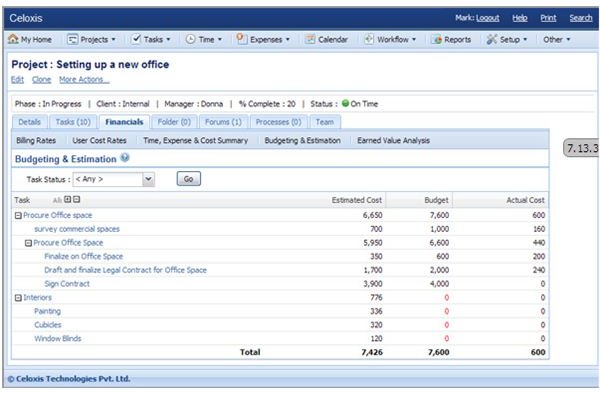Image resolution: width=600 pixels, height=393 pixels.
Task: Click the Go button
Action: (189, 179)
